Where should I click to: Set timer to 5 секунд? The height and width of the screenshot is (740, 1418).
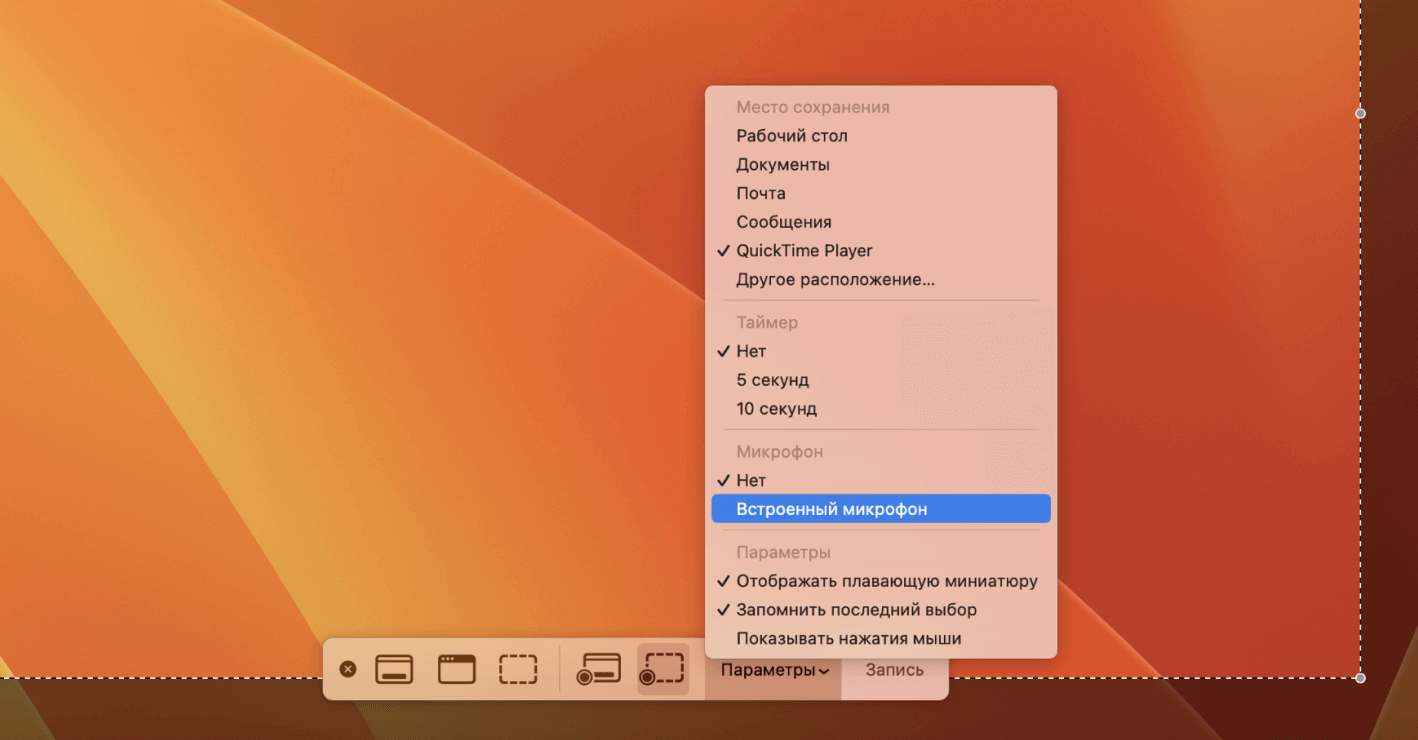(772, 380)
